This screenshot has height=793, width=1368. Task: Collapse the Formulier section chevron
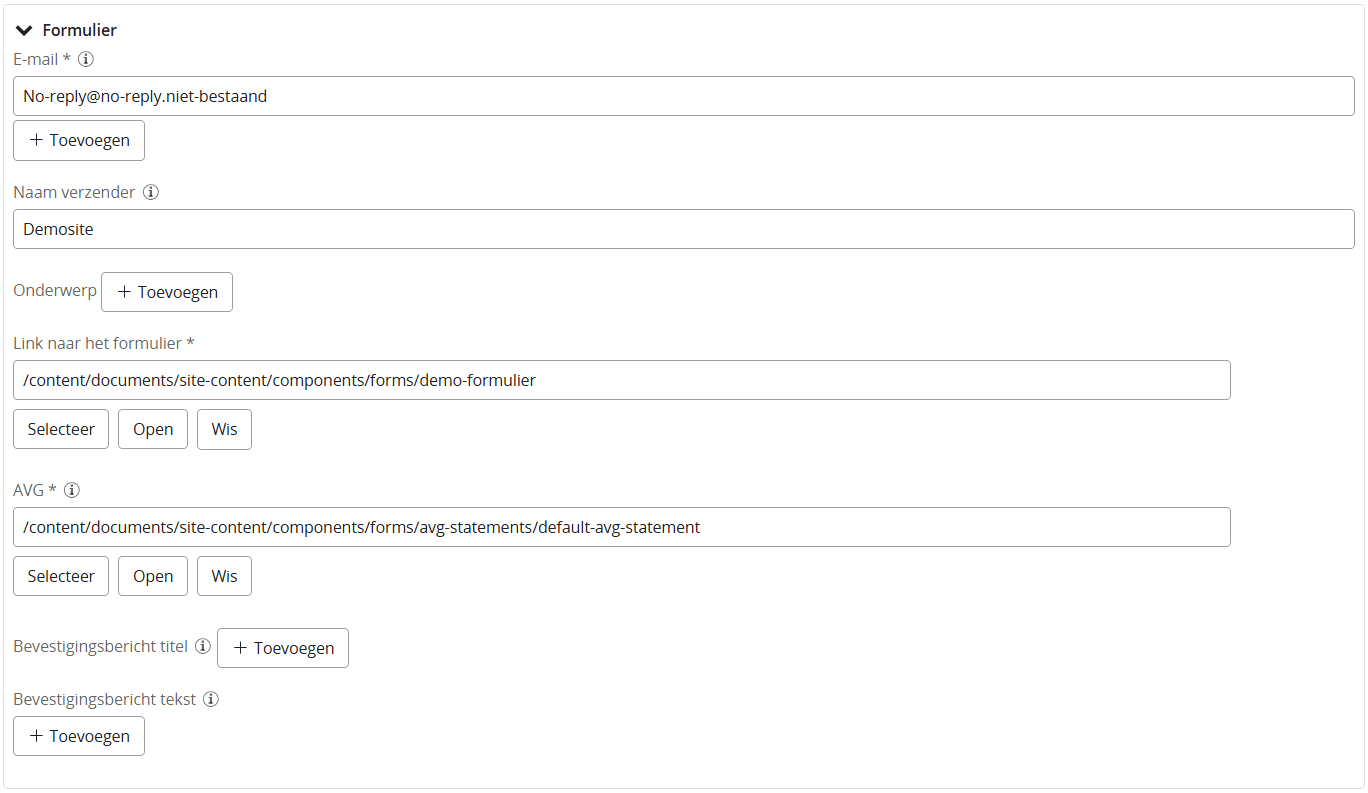click(x=25, y=30)
